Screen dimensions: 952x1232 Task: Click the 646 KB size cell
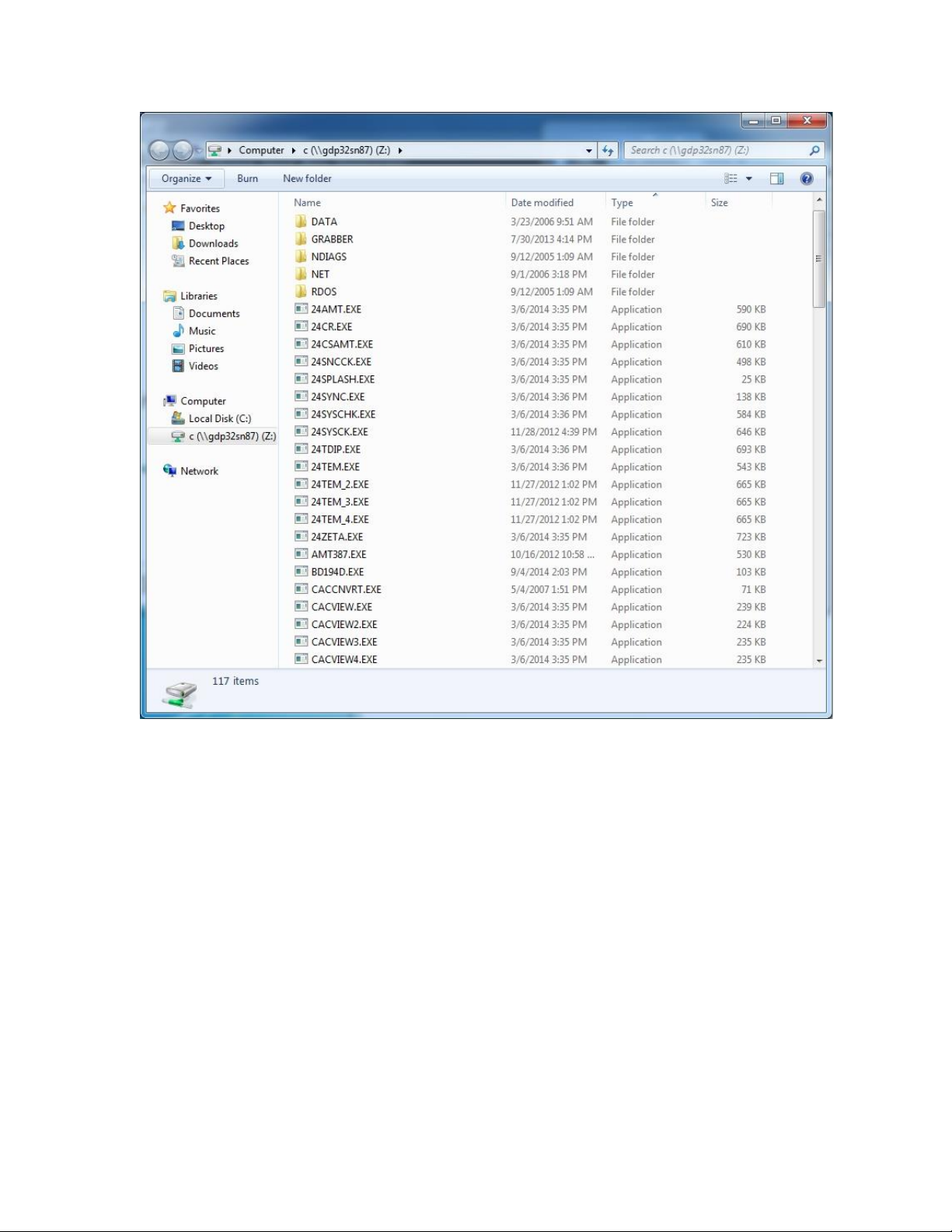tap(751, 432)
